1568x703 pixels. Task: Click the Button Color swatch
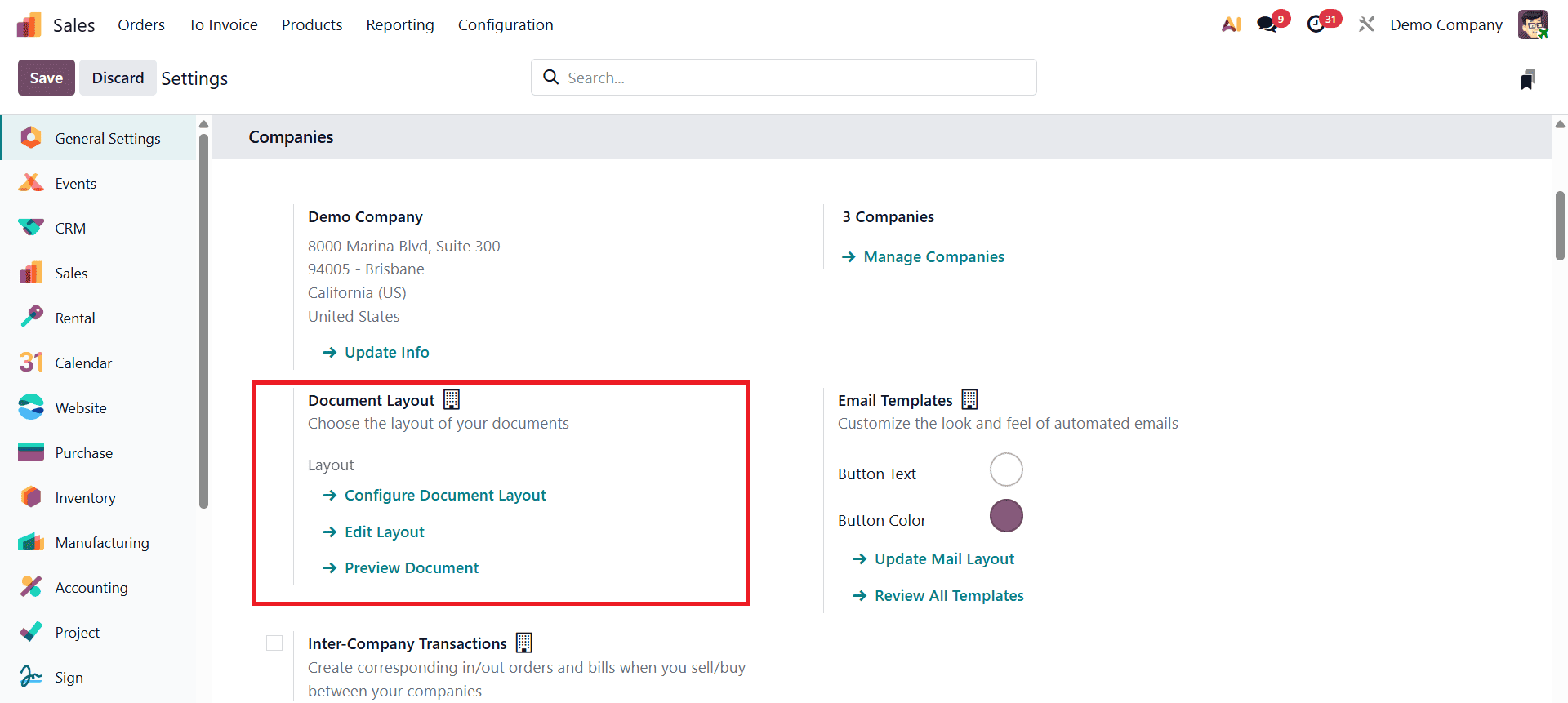point(1006,515)
